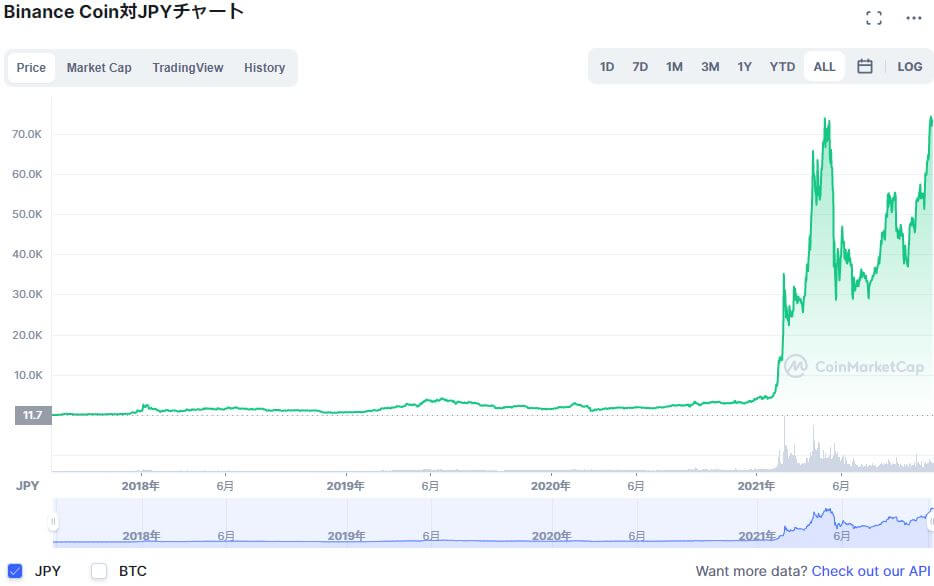Click the 10.0K axis value
This screenshot has width=934, height=586.
tap(27, 375)
